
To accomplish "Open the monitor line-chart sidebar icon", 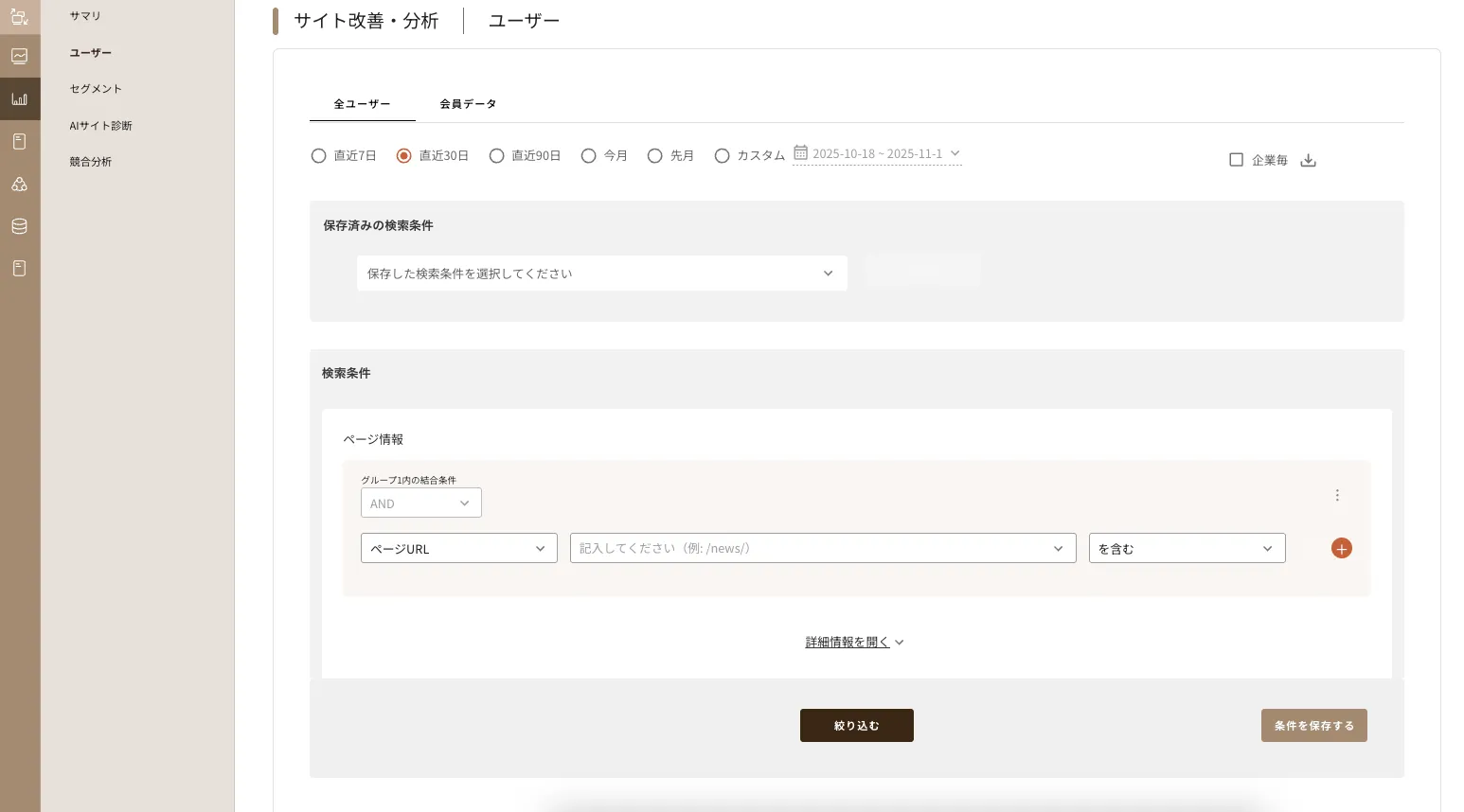I will [19, 56].
